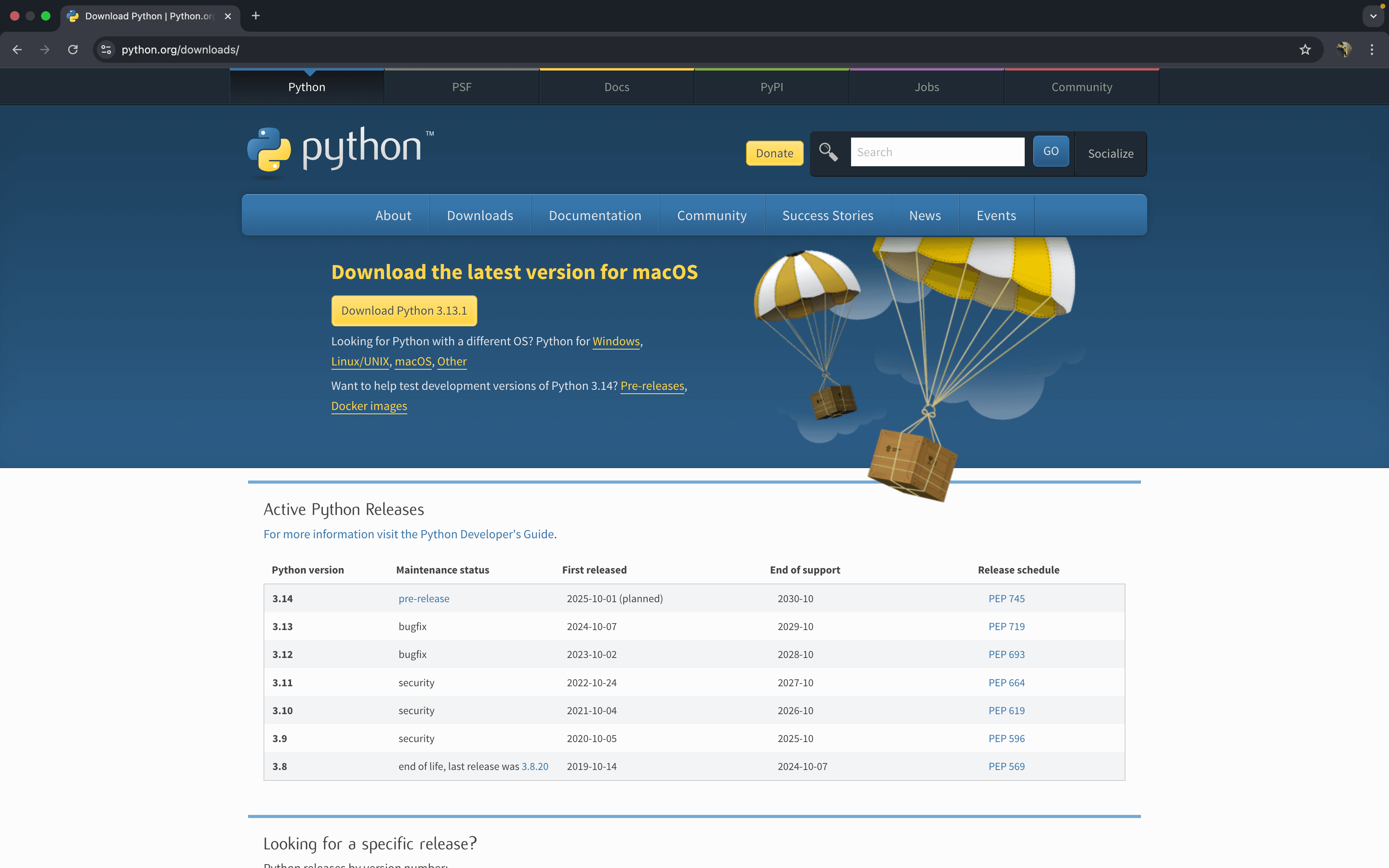Open the Pre-releases link
Viewport: 1389px width, 868px height.
coord(652,386)
